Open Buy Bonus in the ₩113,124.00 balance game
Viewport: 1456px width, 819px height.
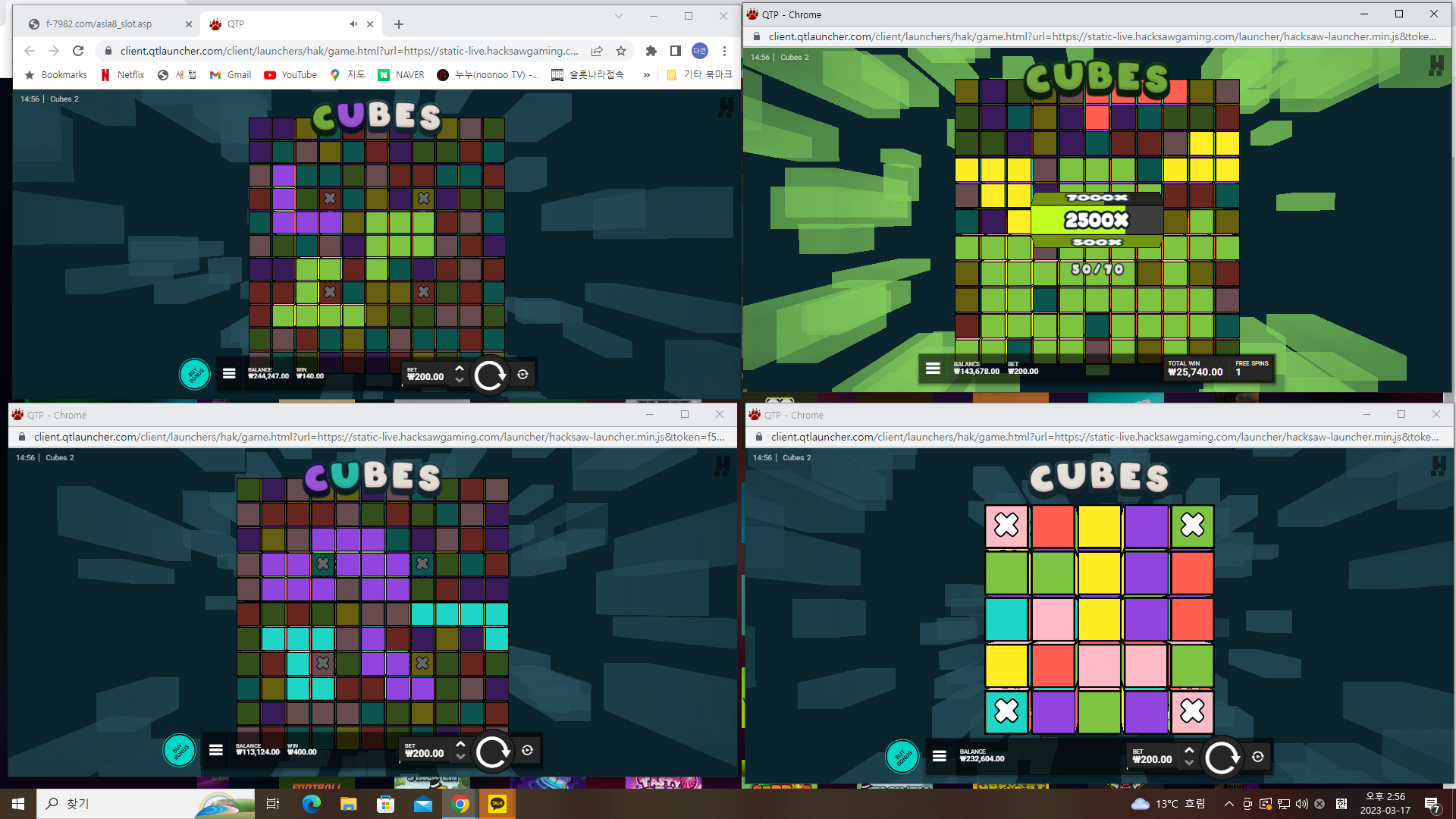coord(179,751)
